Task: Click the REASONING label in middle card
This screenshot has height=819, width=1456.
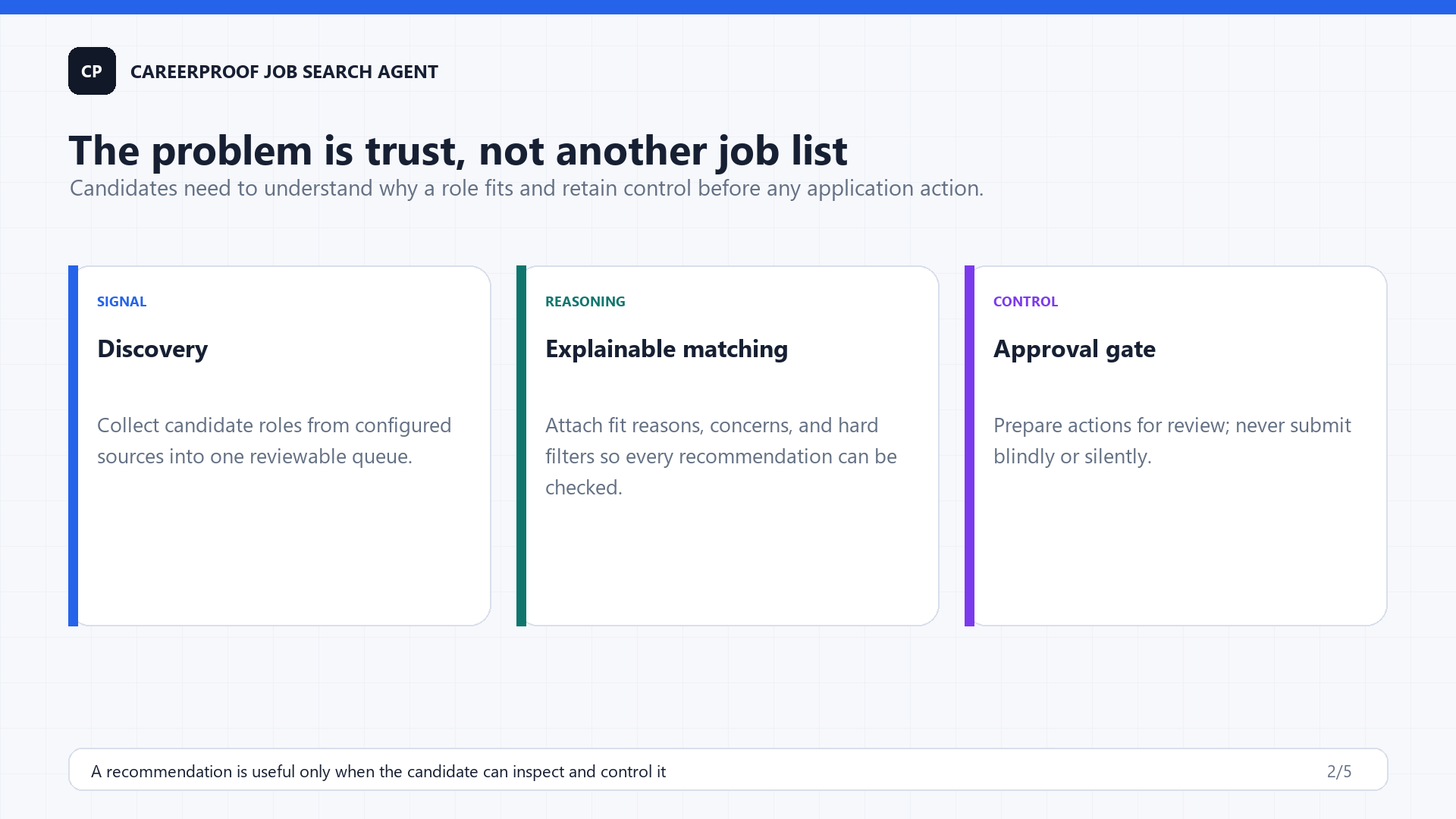Action: point(585,302)
